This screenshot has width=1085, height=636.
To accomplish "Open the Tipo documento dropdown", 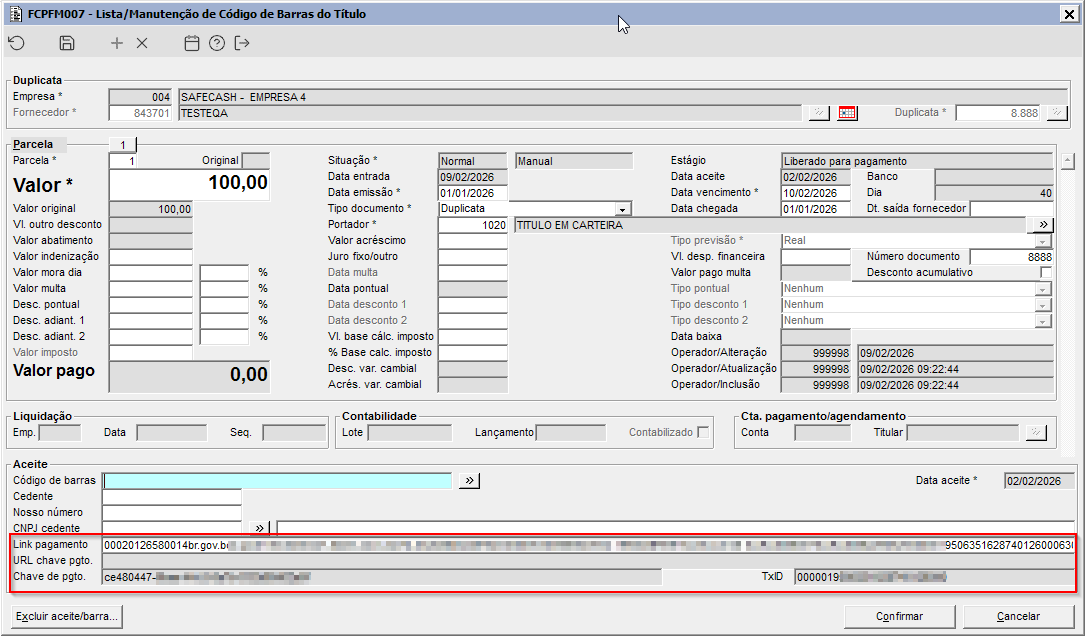I will (623, 209).
